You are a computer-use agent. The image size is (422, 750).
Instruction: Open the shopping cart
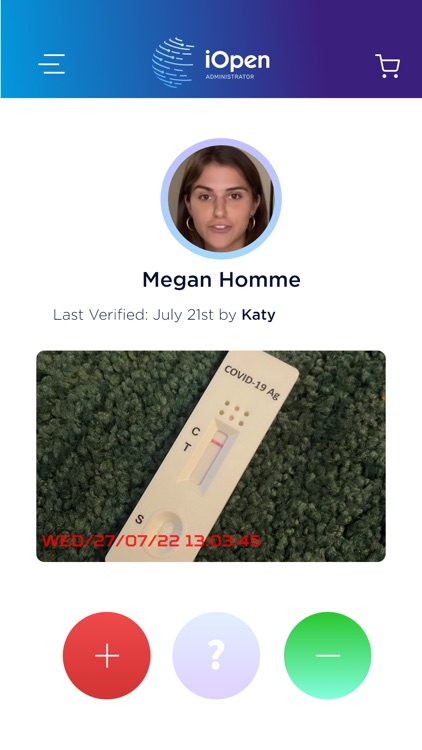[388, 66]
